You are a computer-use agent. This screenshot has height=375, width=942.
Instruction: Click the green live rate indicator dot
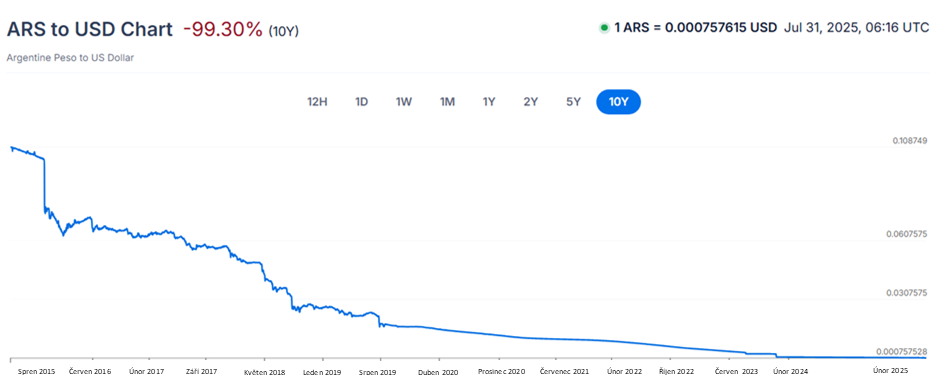coord(604,28)
